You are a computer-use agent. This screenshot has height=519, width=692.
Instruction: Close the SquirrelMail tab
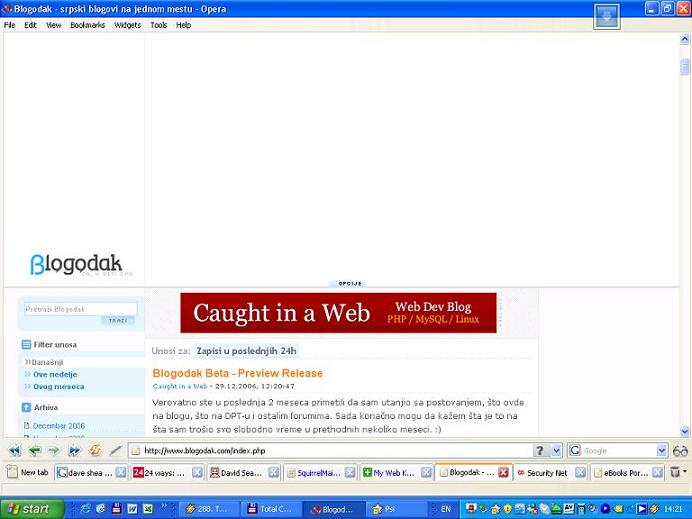(350, 473)
